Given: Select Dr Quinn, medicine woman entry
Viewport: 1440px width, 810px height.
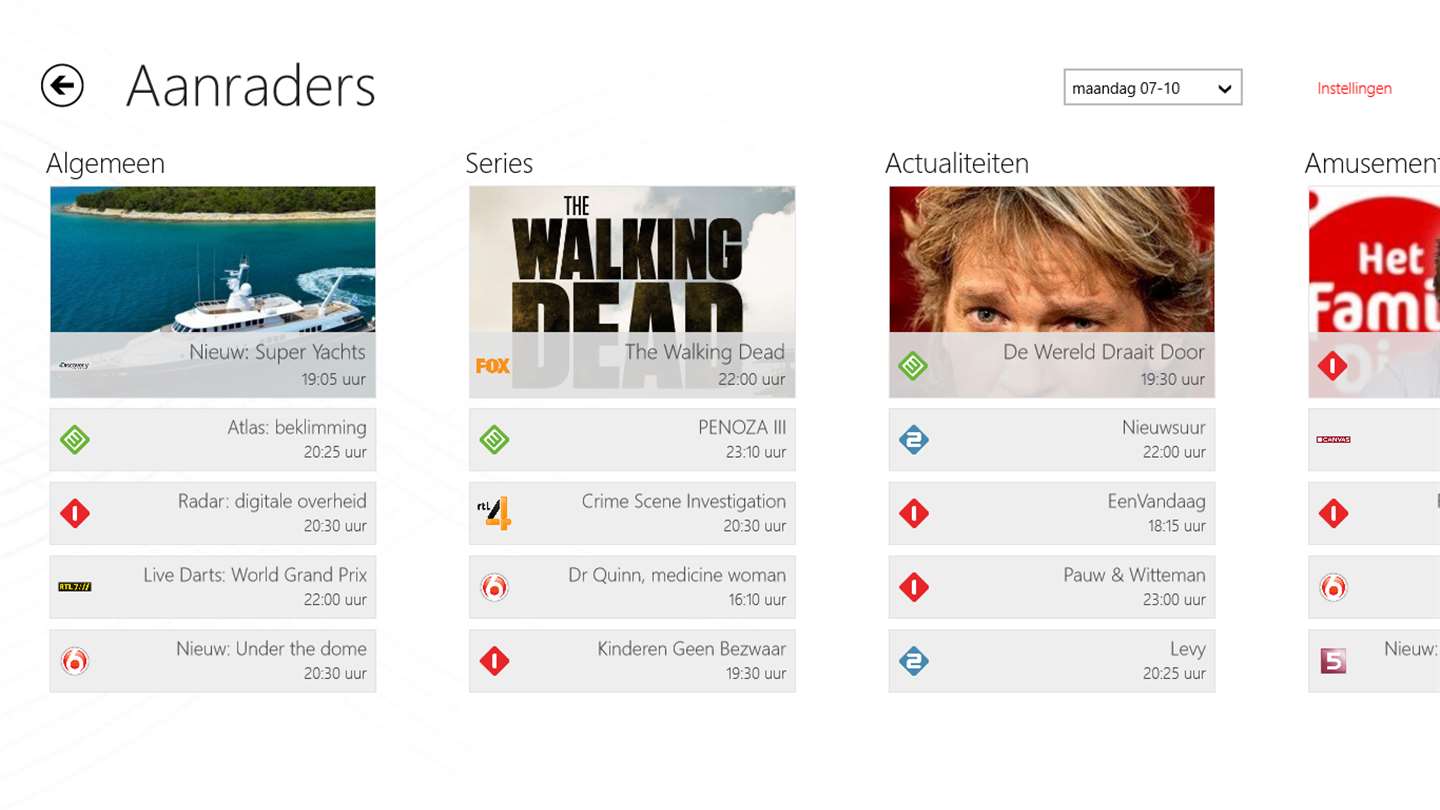Looking at the screenshot, I should (x=632, y=587).
